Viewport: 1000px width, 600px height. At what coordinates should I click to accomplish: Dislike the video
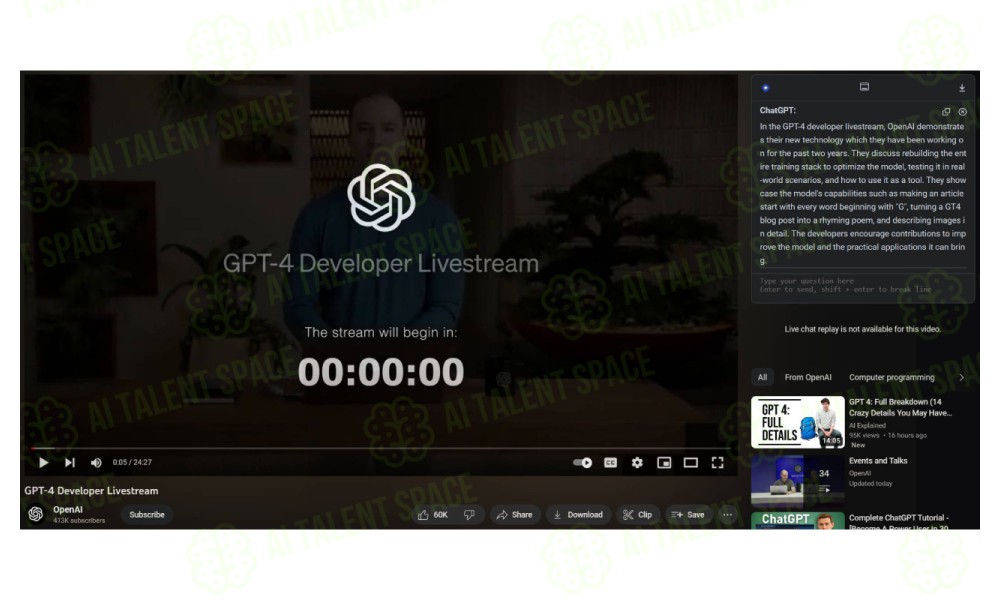coord(469,515)
